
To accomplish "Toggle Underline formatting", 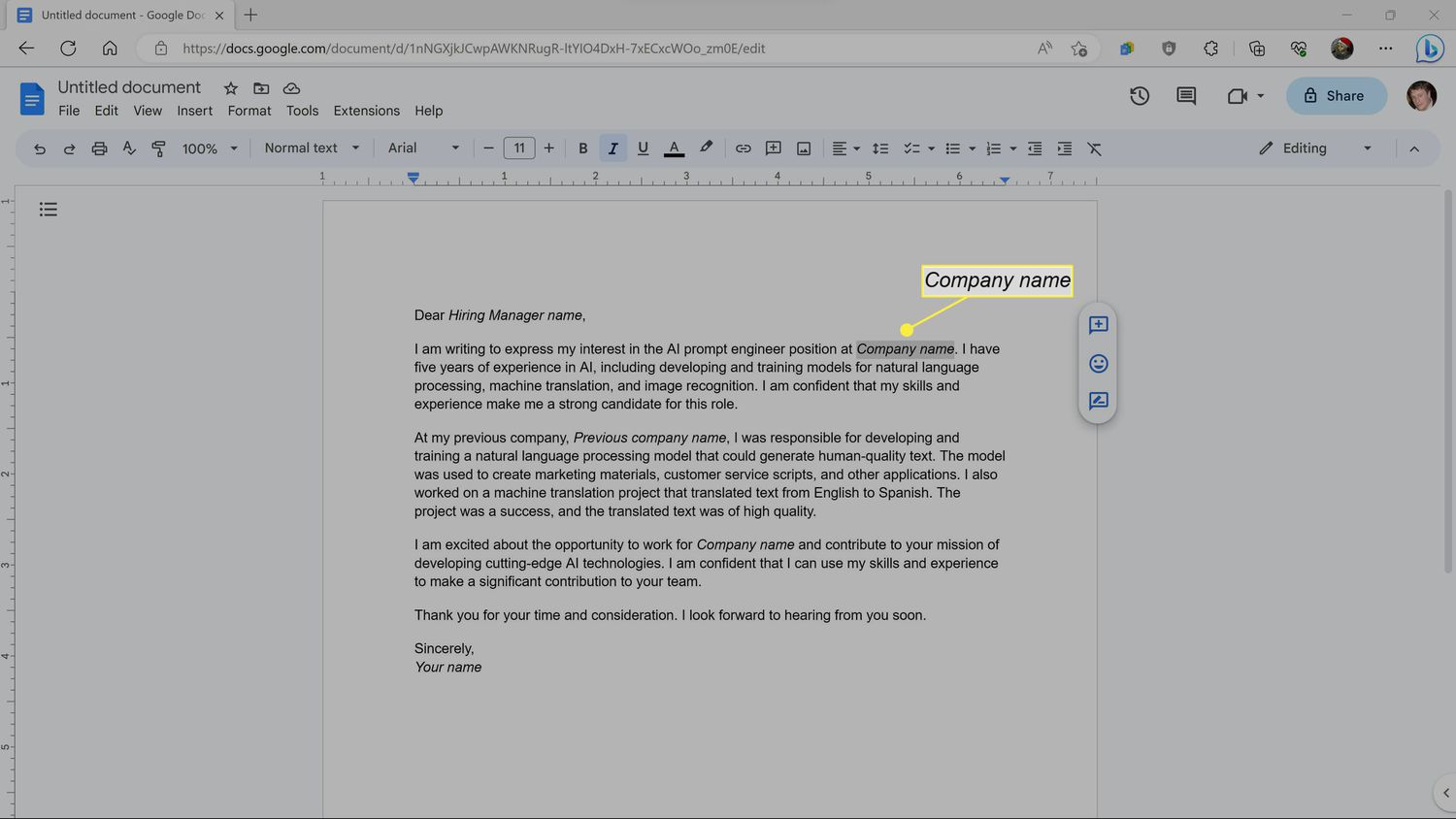I will tap(643, 148).
